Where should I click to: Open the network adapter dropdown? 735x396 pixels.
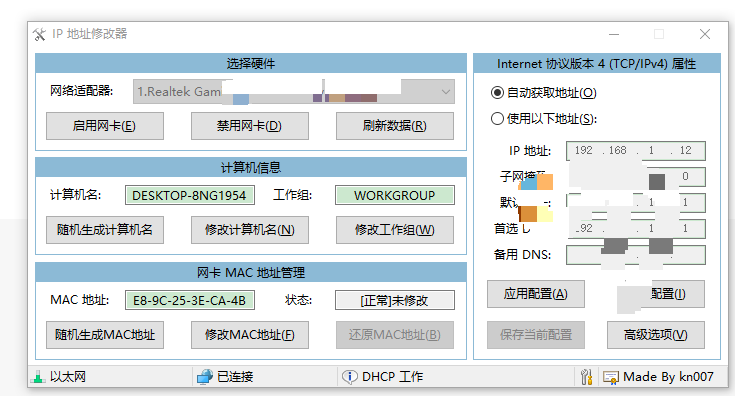294,92
